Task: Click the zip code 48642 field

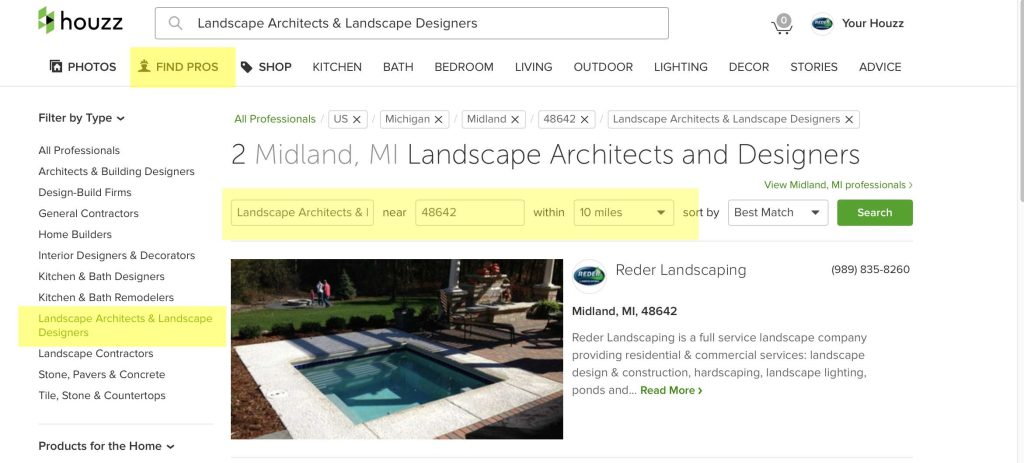Action: [470, 213]
